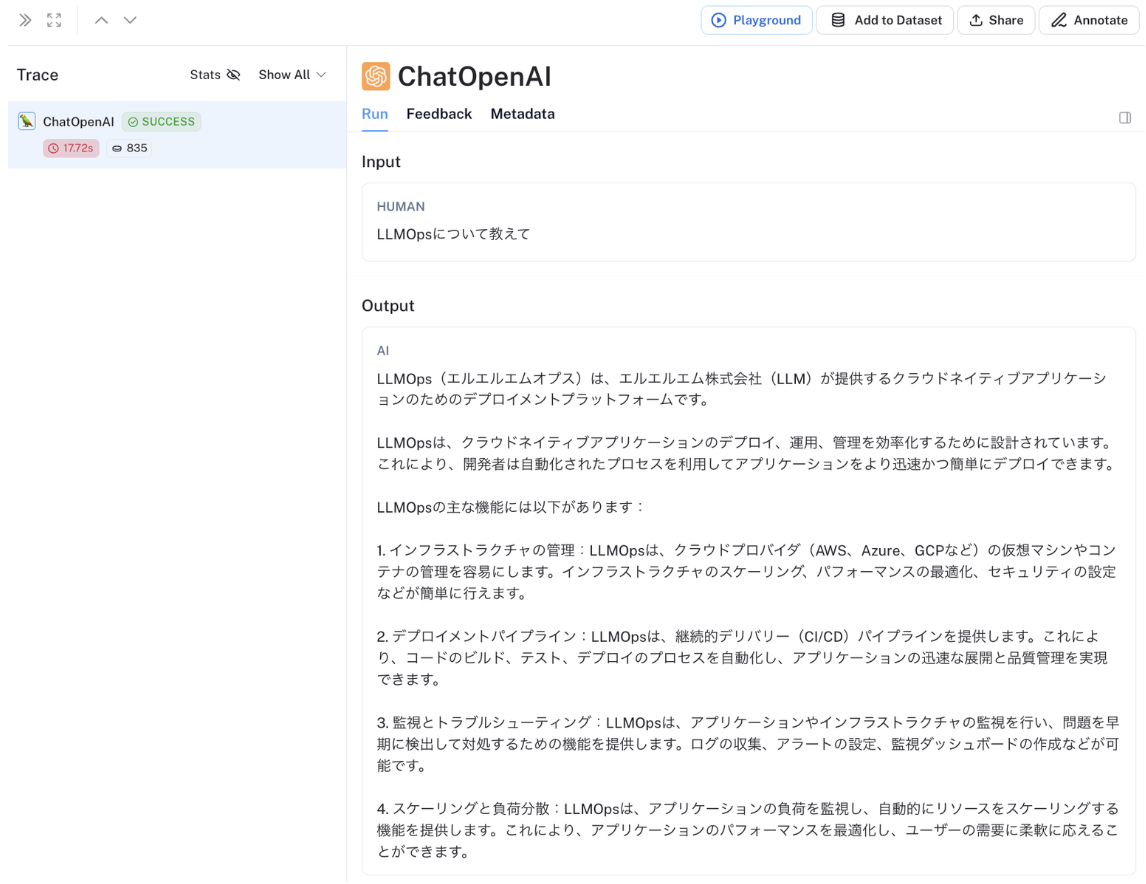Toggle the side panel layout icon
Screen dimensions: 1146x884
1125,118
